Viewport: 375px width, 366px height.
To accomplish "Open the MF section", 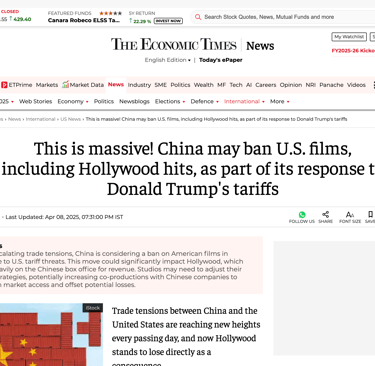I will pyautogui.click(x=221, y=85).
